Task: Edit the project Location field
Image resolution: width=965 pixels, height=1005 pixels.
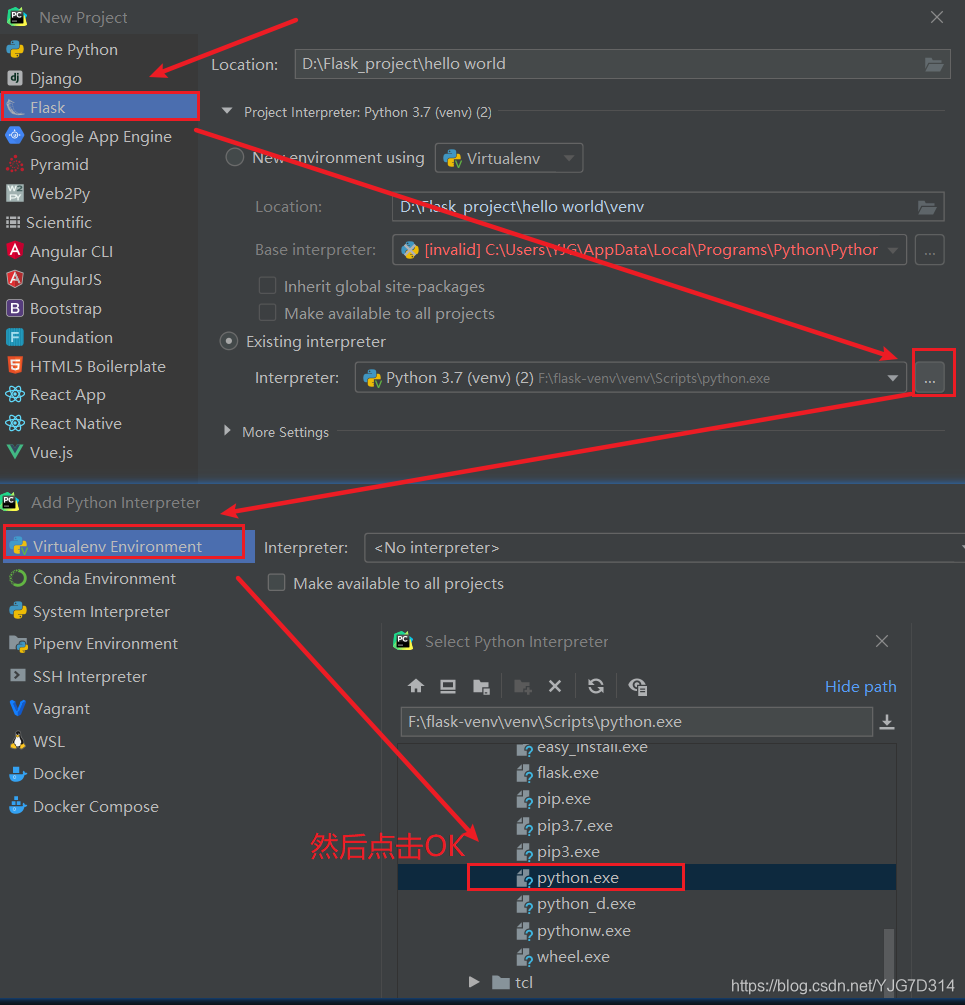Action: click(622, 64)
